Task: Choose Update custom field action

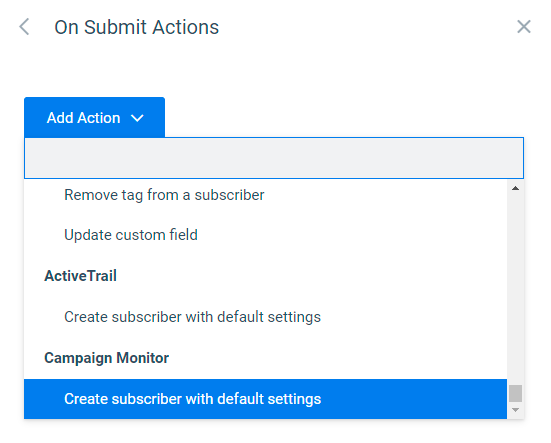Action: 265,235
